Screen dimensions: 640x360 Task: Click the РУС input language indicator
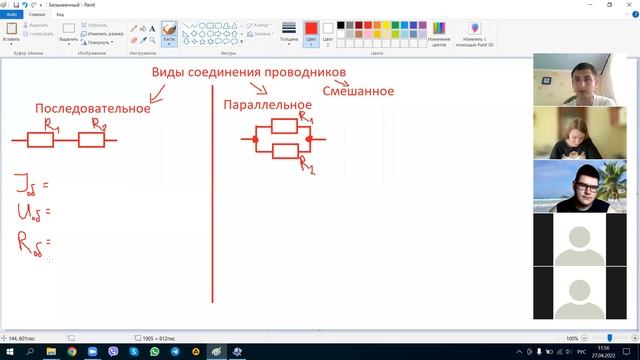tap(582, 351)
